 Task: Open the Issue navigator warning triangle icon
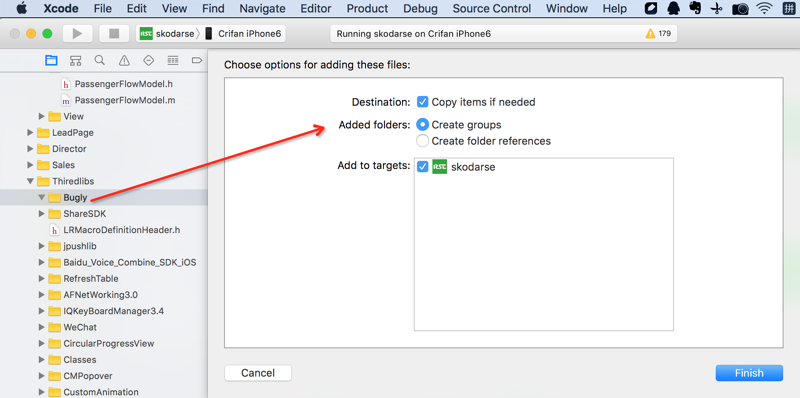124,61
